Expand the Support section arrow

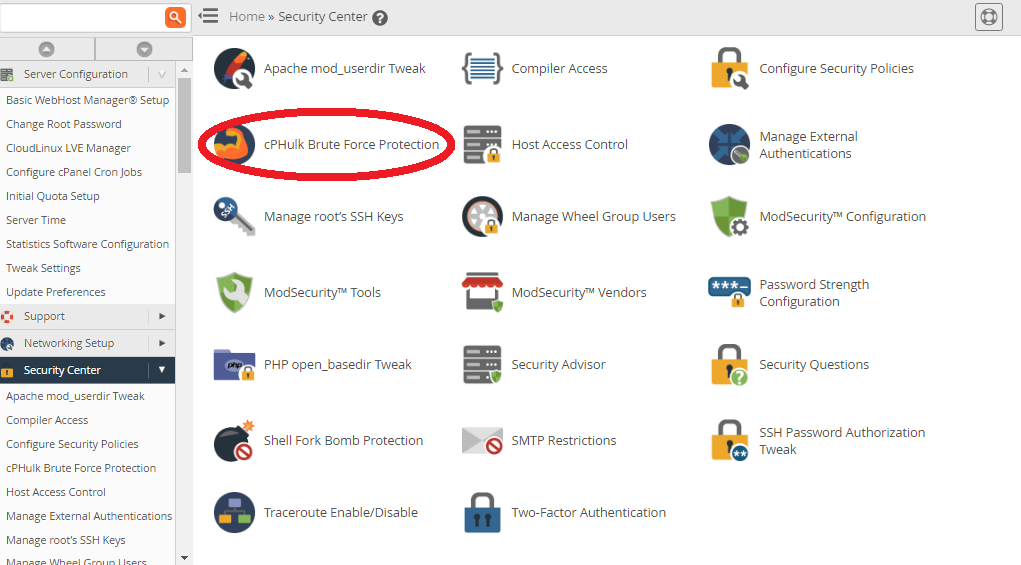pyautogui.click(x=161, y=316)
